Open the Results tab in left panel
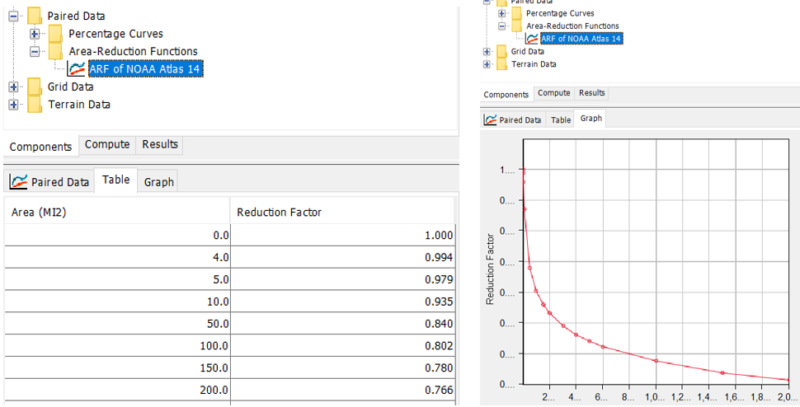The image size is (800, 407). [159, 145]
